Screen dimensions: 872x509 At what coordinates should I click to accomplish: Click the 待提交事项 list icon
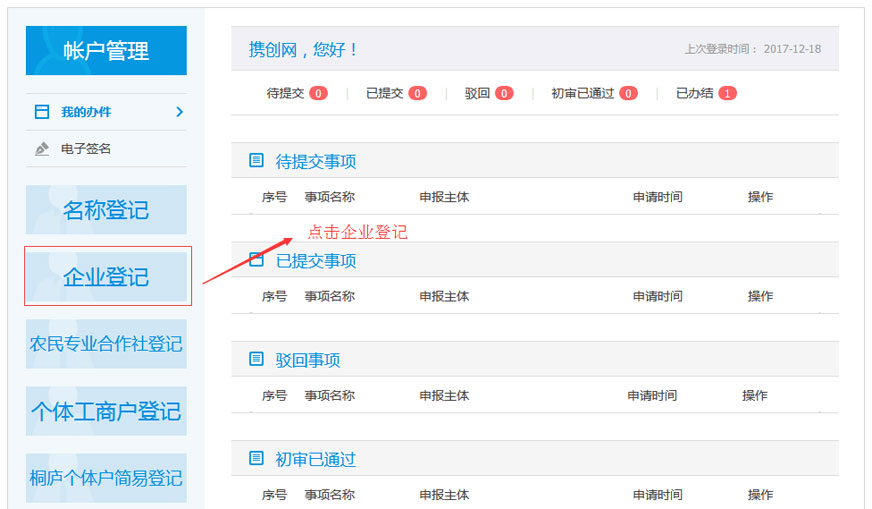click(257, 160)
